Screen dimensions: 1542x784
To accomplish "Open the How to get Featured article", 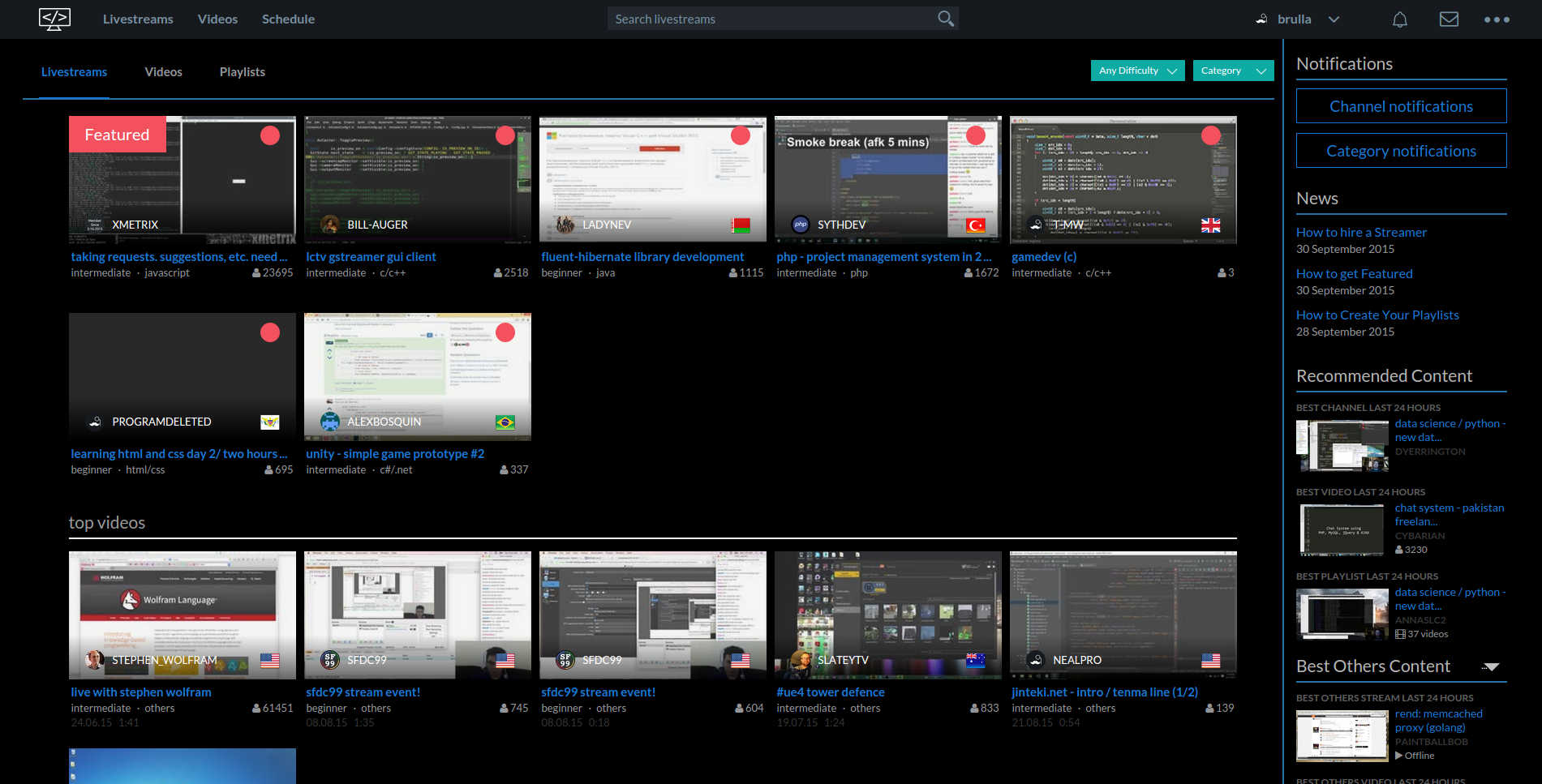I will click(x=1354, y=273).
